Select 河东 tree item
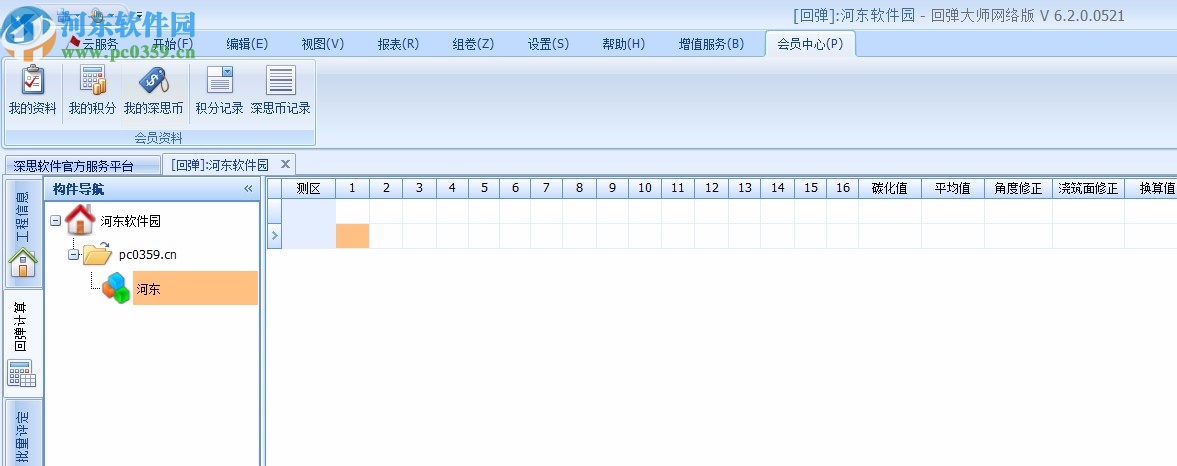Viewport: 1177px width, 466px height. 195,288
